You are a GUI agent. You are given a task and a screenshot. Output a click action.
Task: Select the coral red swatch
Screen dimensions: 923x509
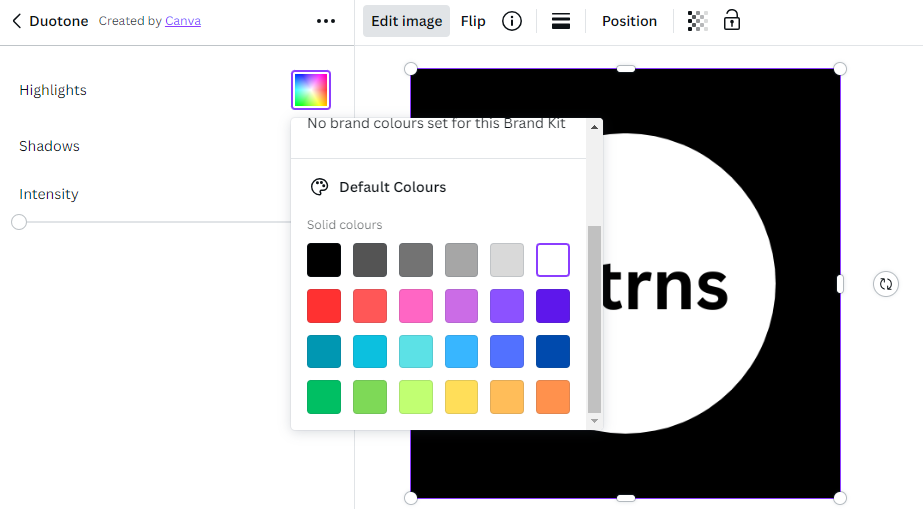tap(370, 305)
